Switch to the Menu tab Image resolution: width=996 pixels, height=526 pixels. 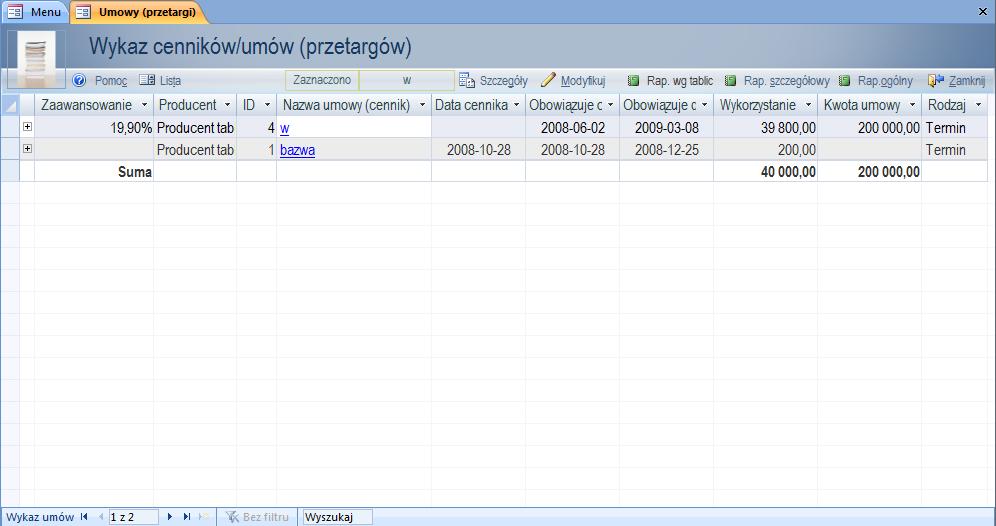(x=36, y=12)
